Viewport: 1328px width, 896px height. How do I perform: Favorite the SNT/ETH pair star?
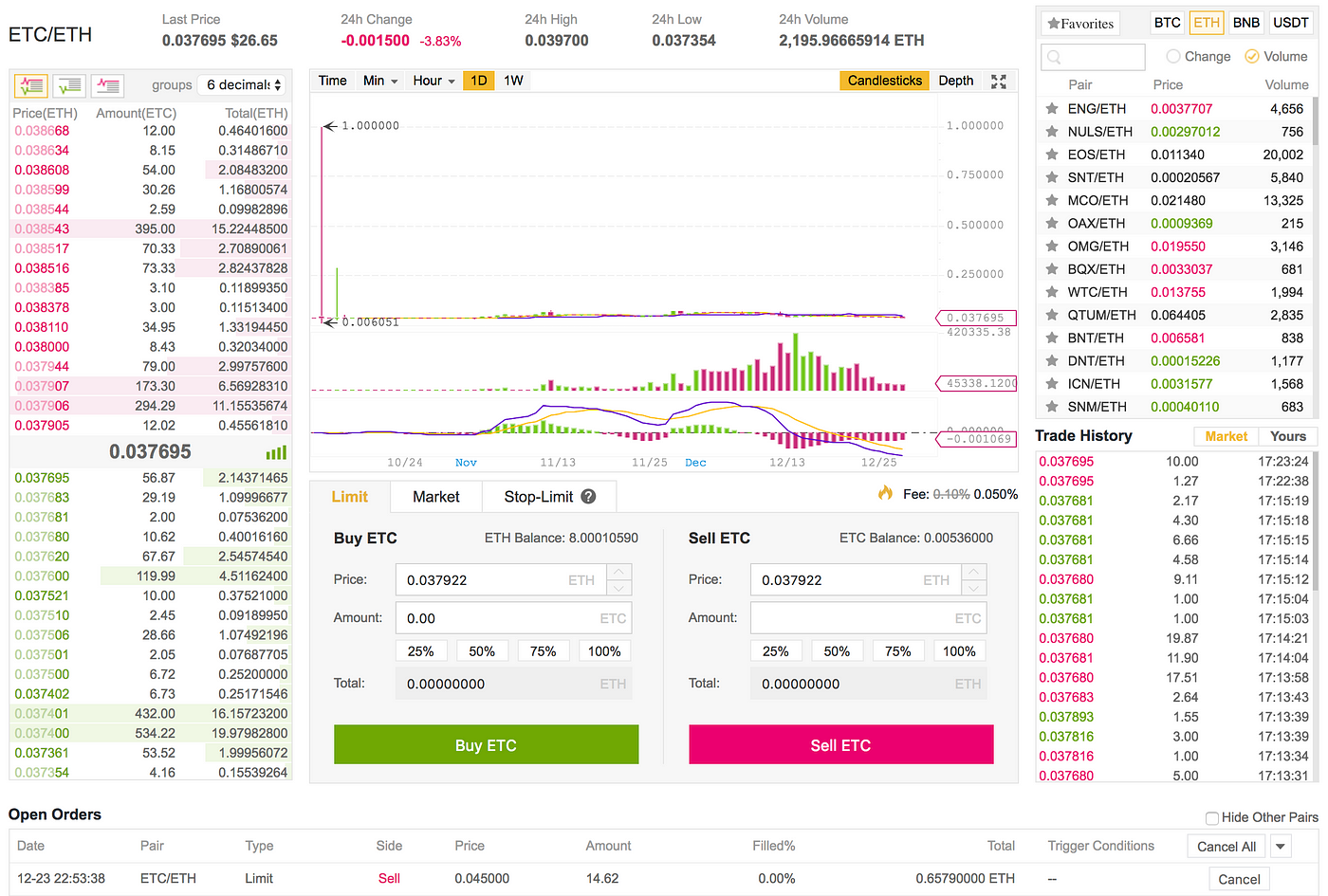[1052, 177]
